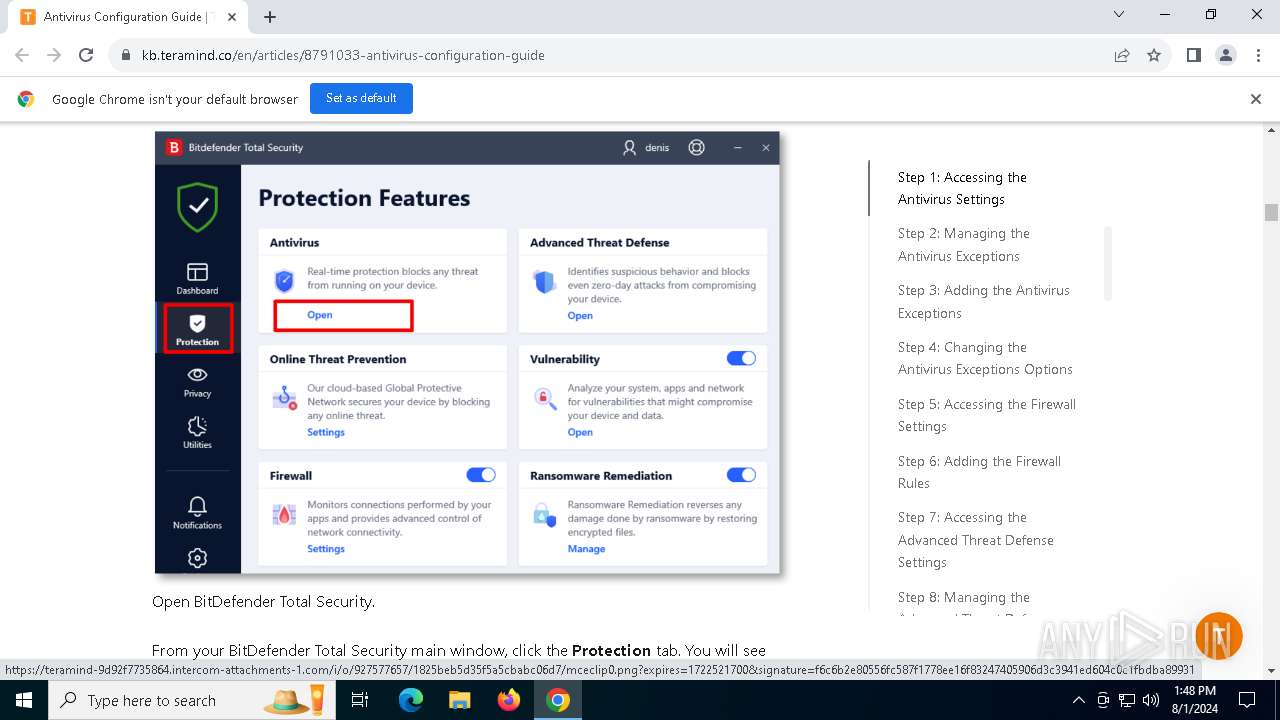Open File Explorer from the taskbar
The width and height of the screenshot is (1280, 720).
[x=459, y=700]
